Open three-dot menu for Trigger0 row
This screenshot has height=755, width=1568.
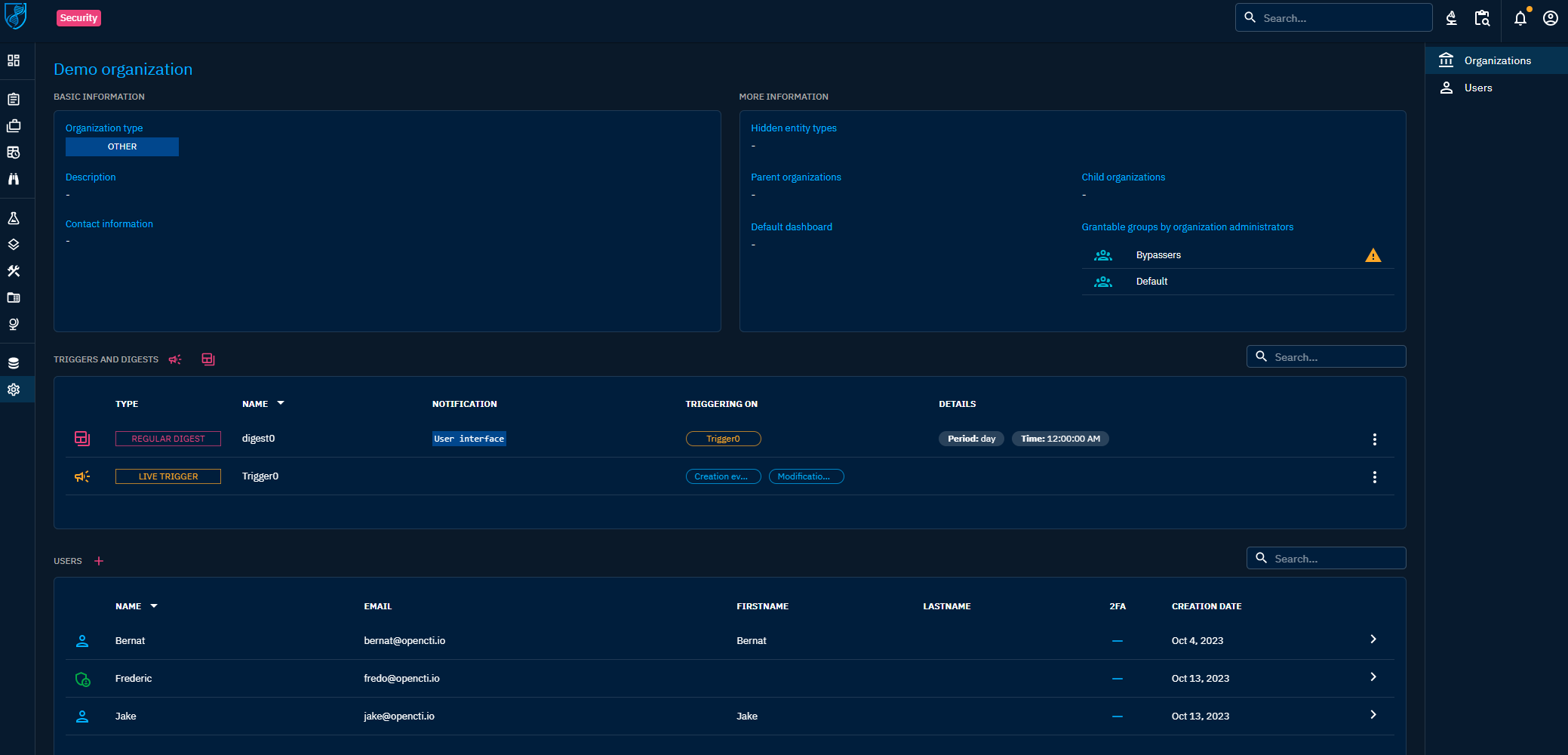(x=1374, y=477)
